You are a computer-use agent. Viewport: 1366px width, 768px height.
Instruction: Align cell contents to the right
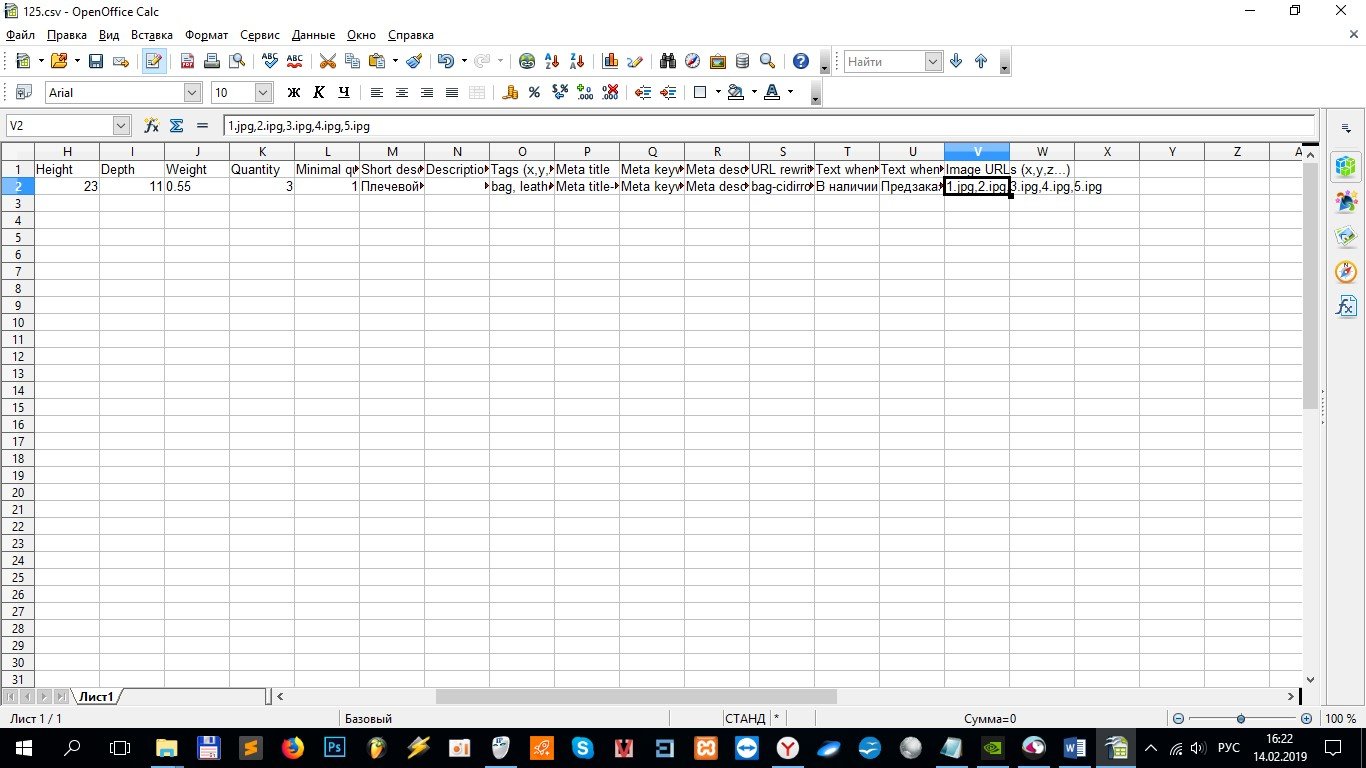(x=427, y=92)
